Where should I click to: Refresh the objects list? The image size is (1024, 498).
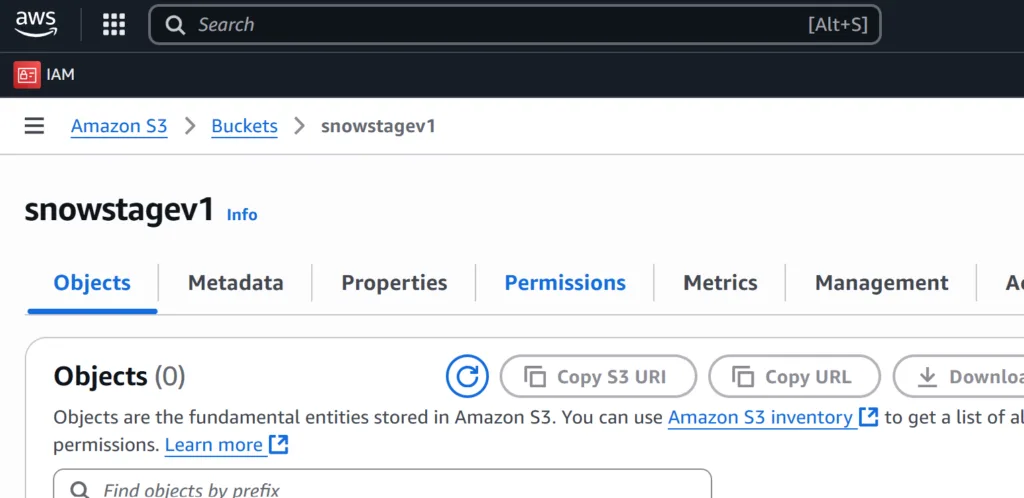coord(467,377)
